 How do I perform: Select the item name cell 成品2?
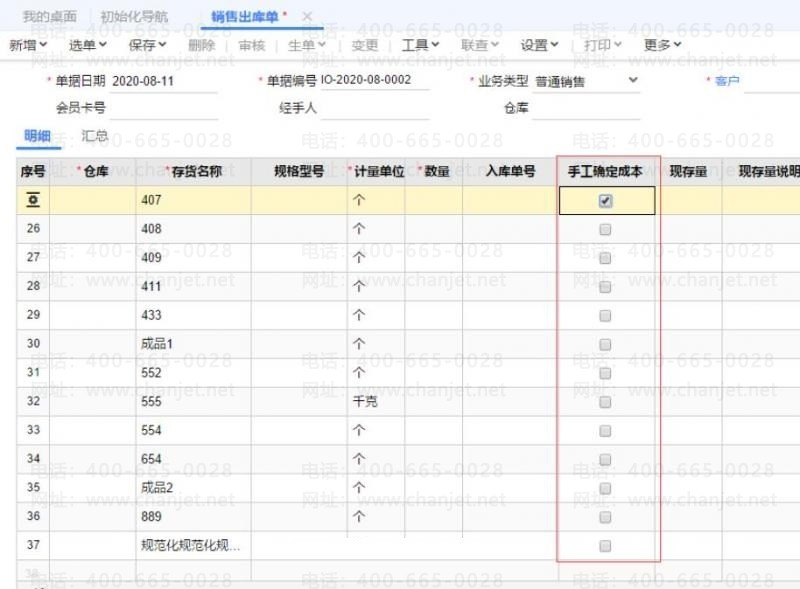194,488
